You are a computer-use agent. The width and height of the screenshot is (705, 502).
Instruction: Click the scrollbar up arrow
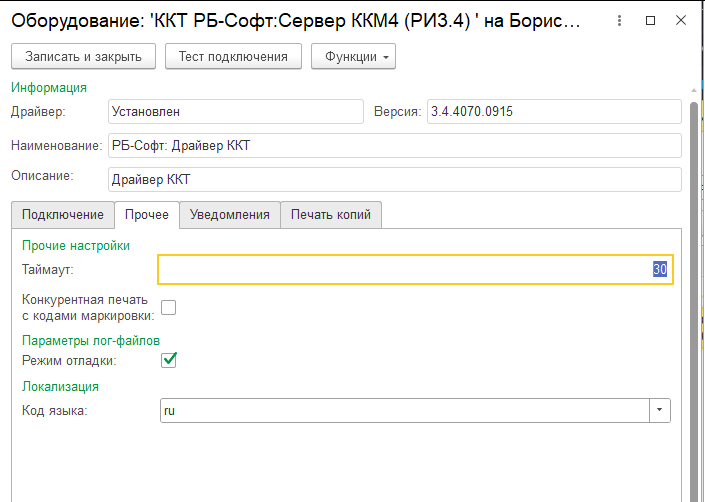pos(694,90)
